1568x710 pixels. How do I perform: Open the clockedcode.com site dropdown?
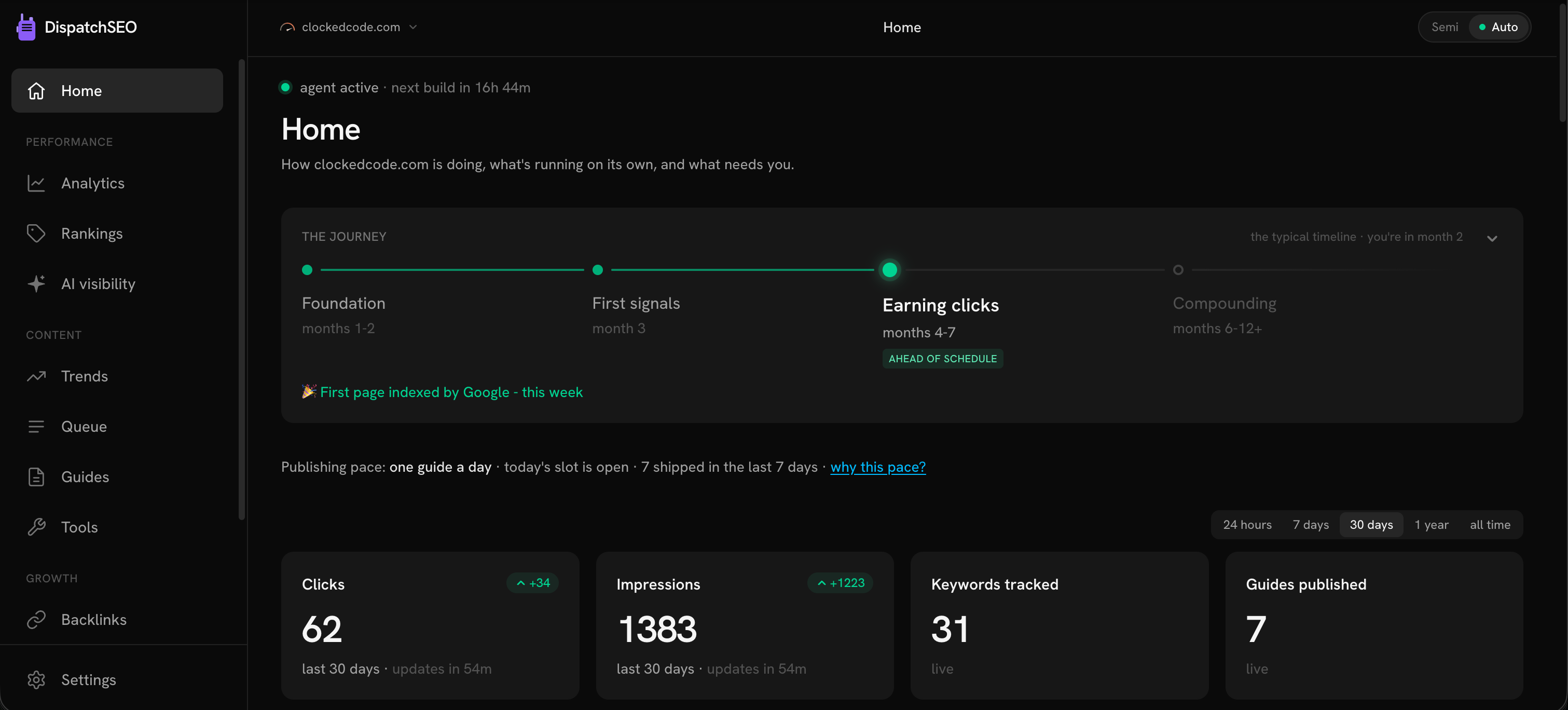(349, 28)
